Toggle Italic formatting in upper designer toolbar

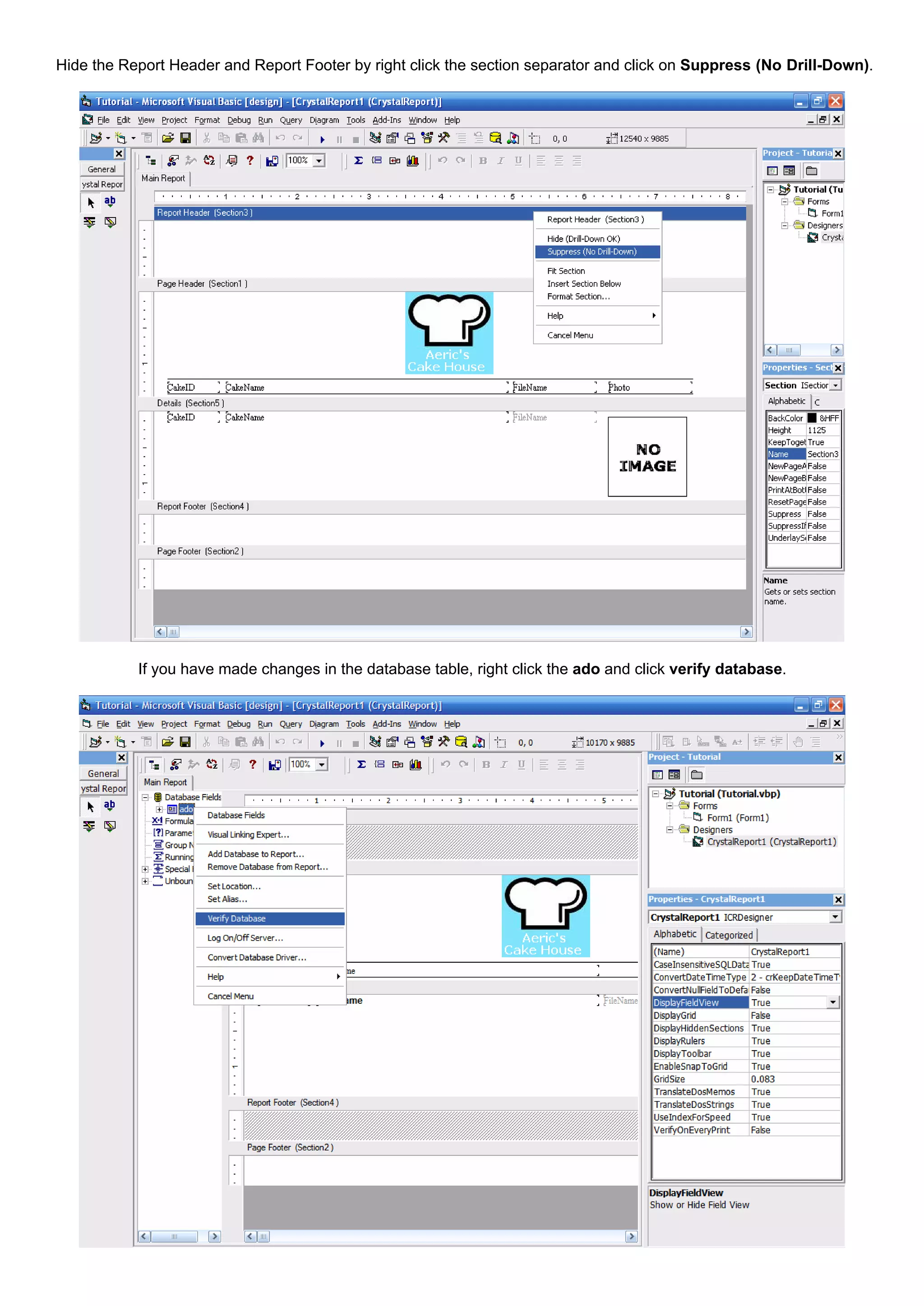coord(501,161)
